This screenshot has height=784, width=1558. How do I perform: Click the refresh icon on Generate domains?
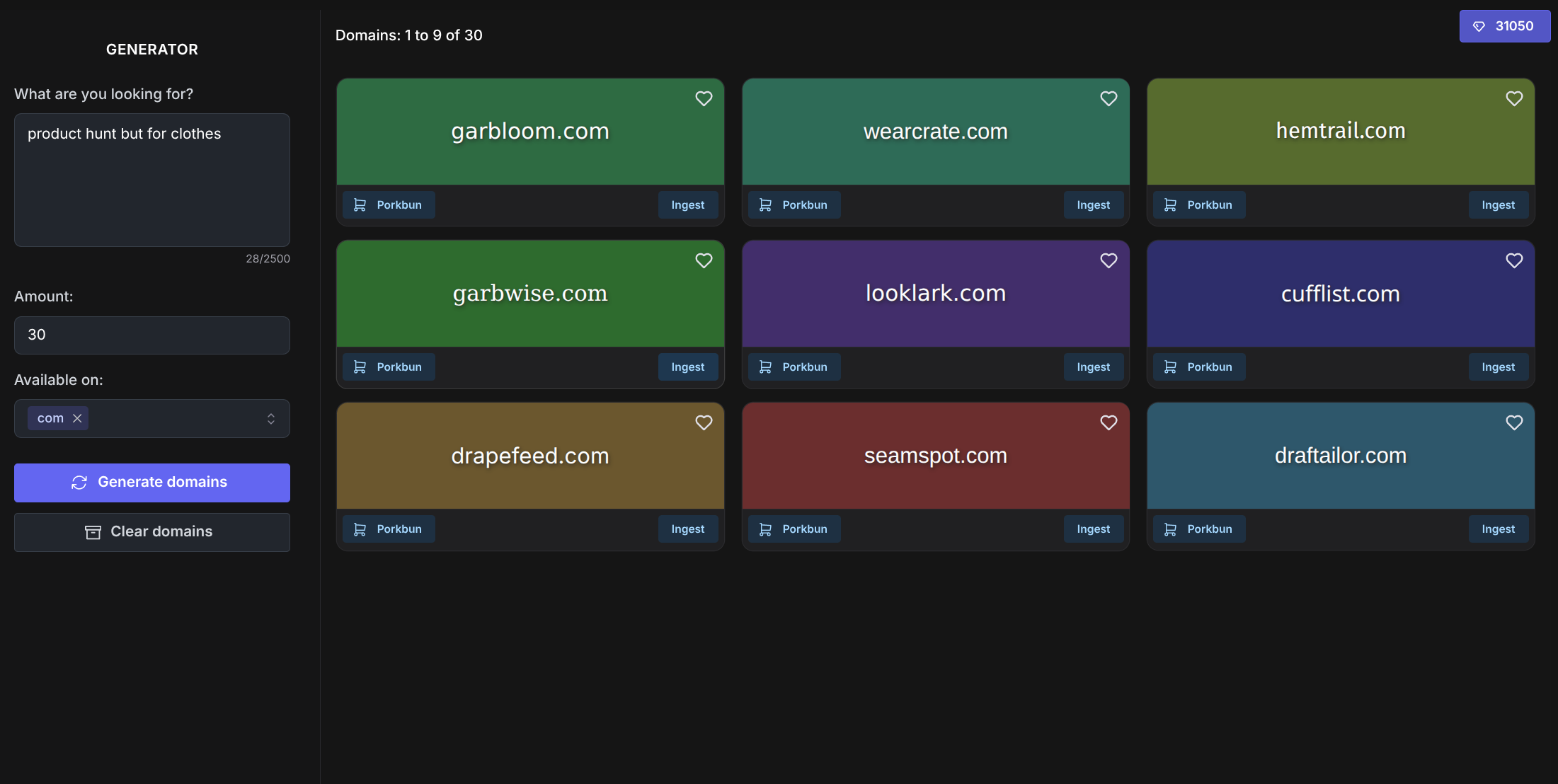click(80, 483)
